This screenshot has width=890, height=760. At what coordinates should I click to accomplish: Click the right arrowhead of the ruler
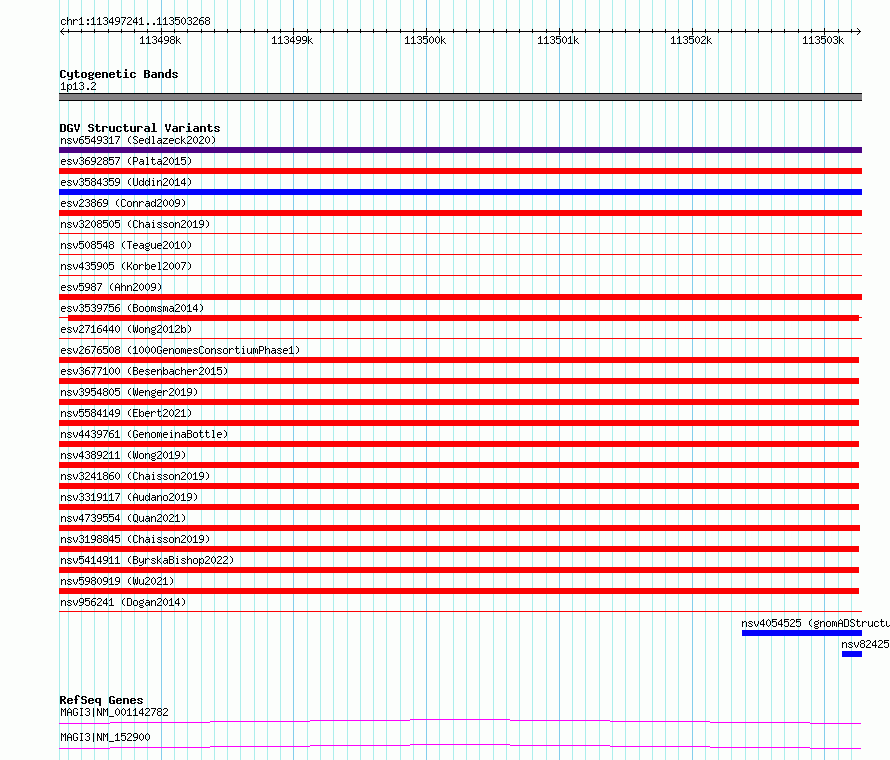pyautogui.click(x=858, y=31)
